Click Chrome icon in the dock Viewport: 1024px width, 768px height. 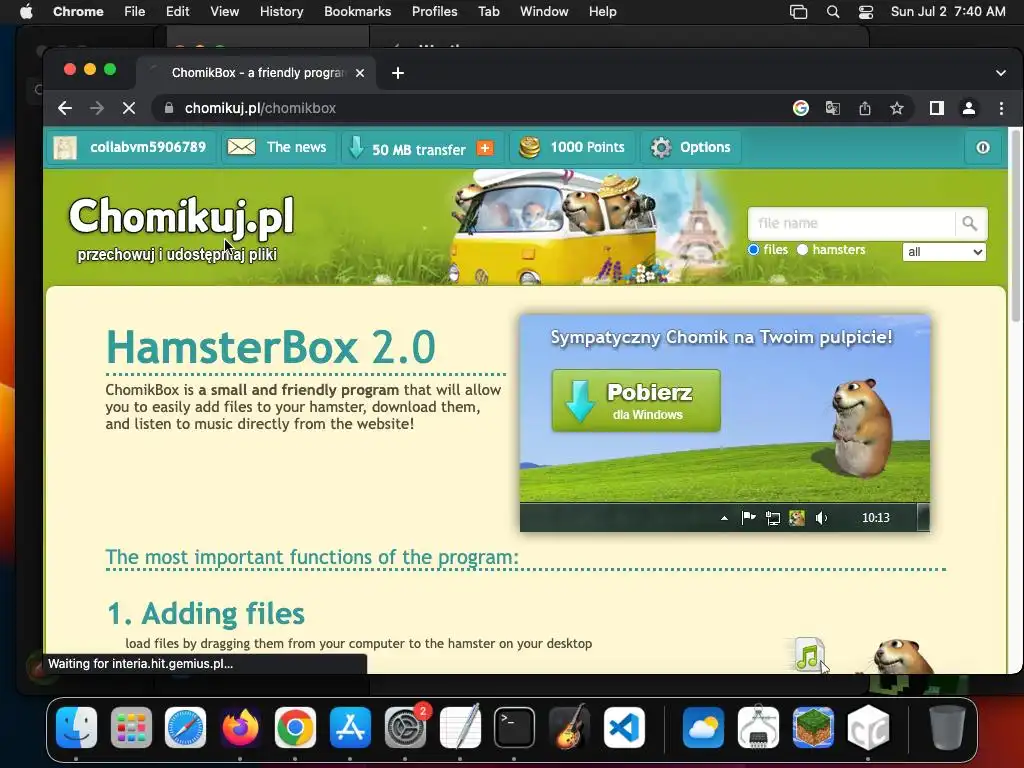295,727
